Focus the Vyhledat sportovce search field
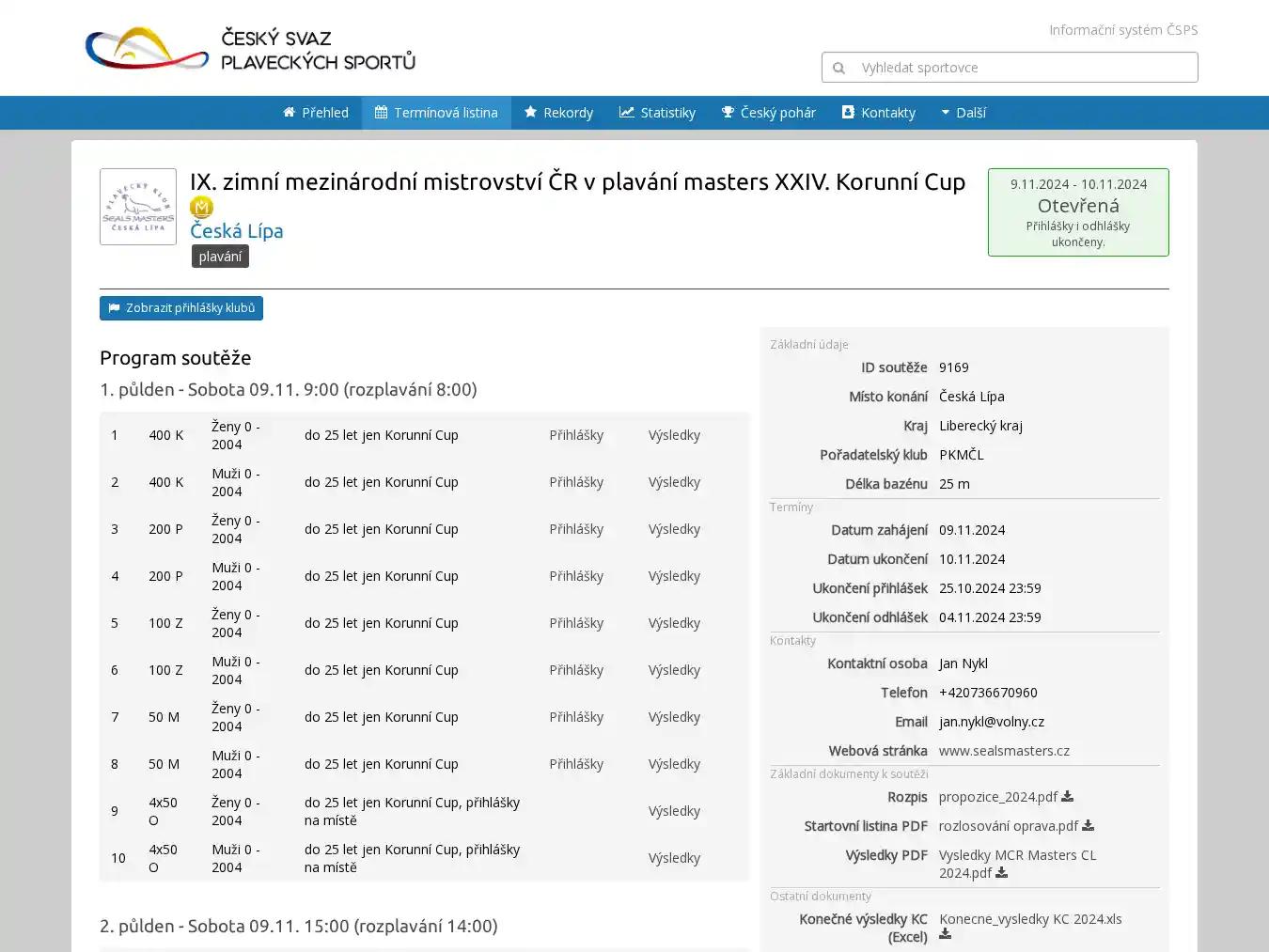1269x952 pixels. coord(1025,68)
